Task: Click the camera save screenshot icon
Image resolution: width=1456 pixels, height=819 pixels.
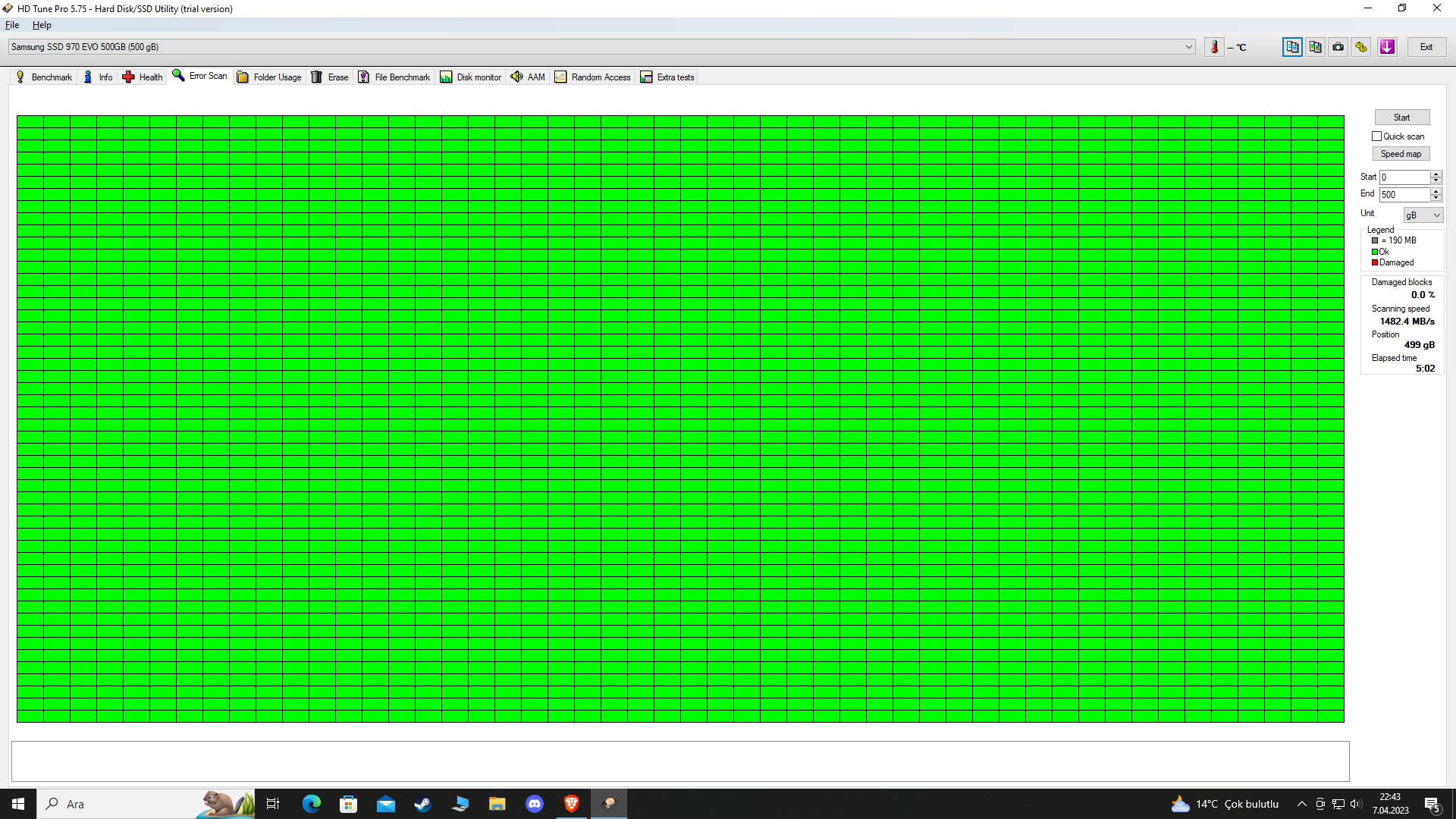Action: click(x=1338, y=47)
